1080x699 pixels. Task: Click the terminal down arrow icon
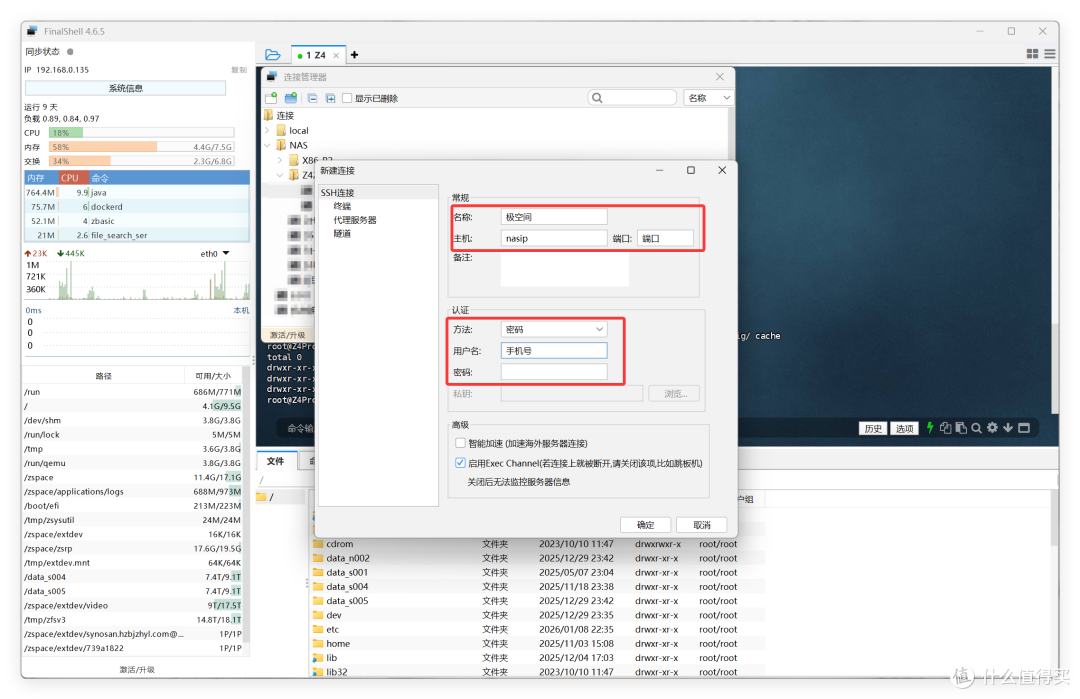[1008, 428]
